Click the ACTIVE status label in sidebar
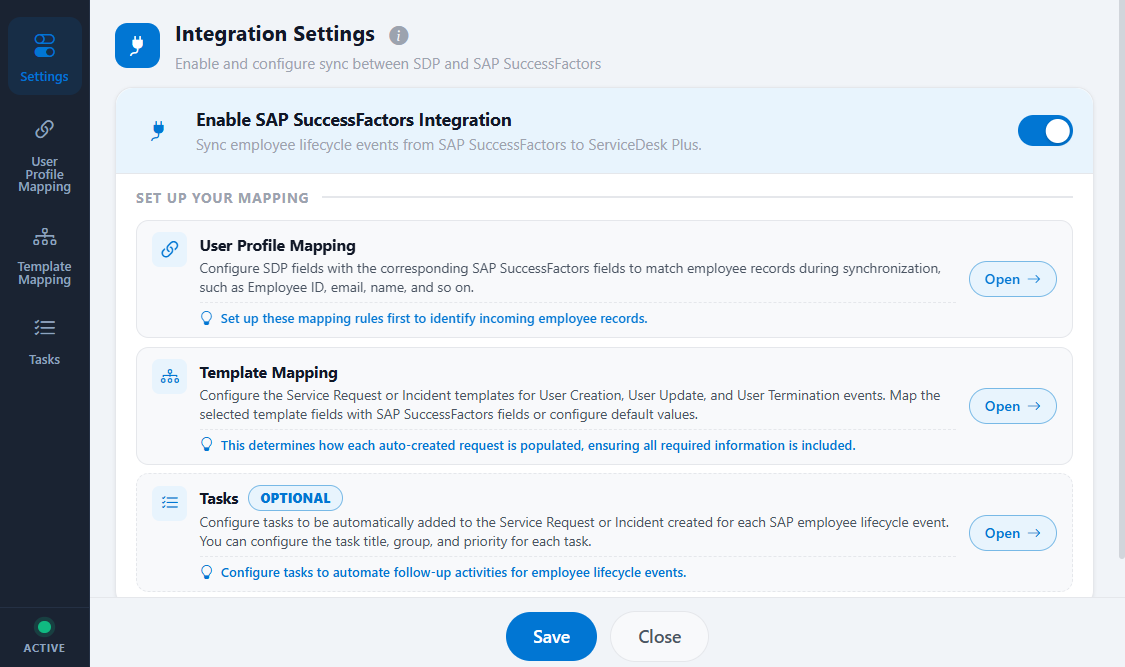 44,648
